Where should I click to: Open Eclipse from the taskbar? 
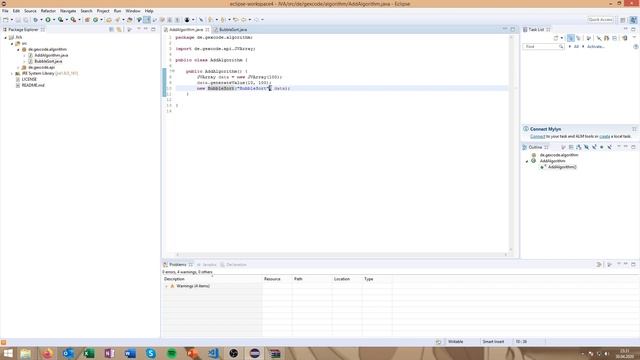click(255, 353)
